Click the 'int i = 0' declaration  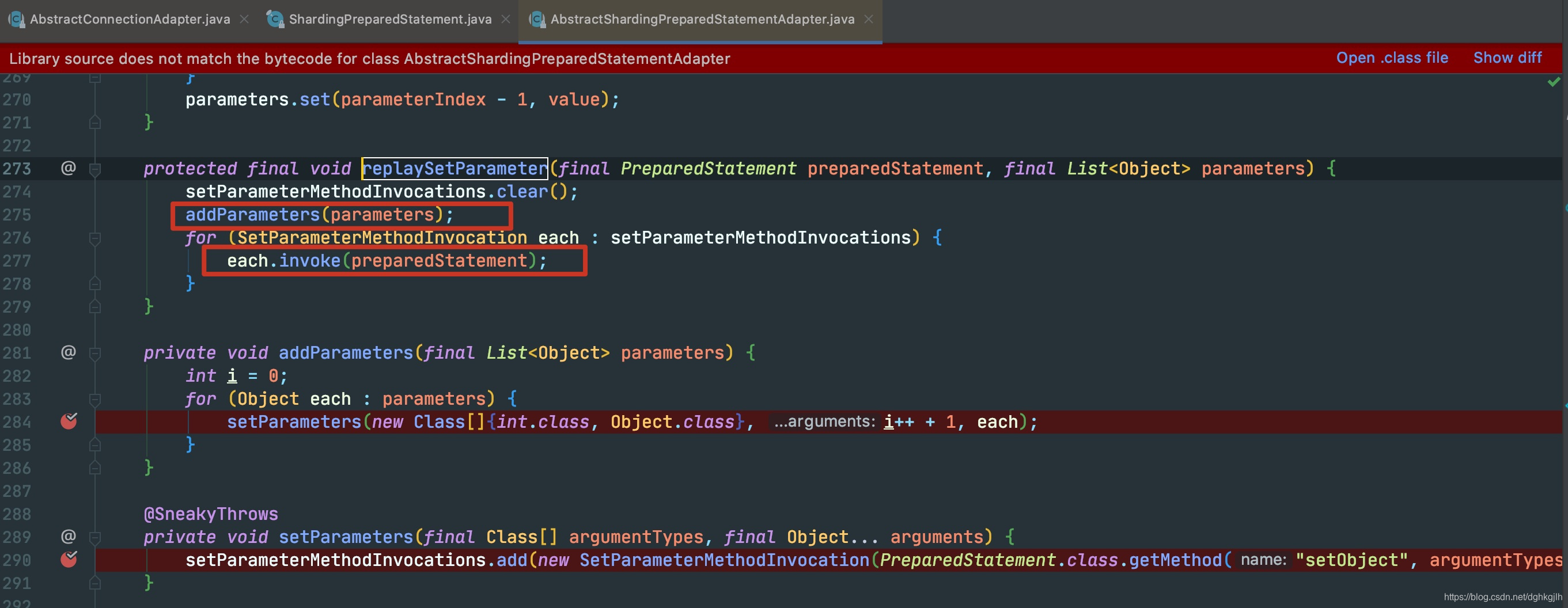click(236, 376)
